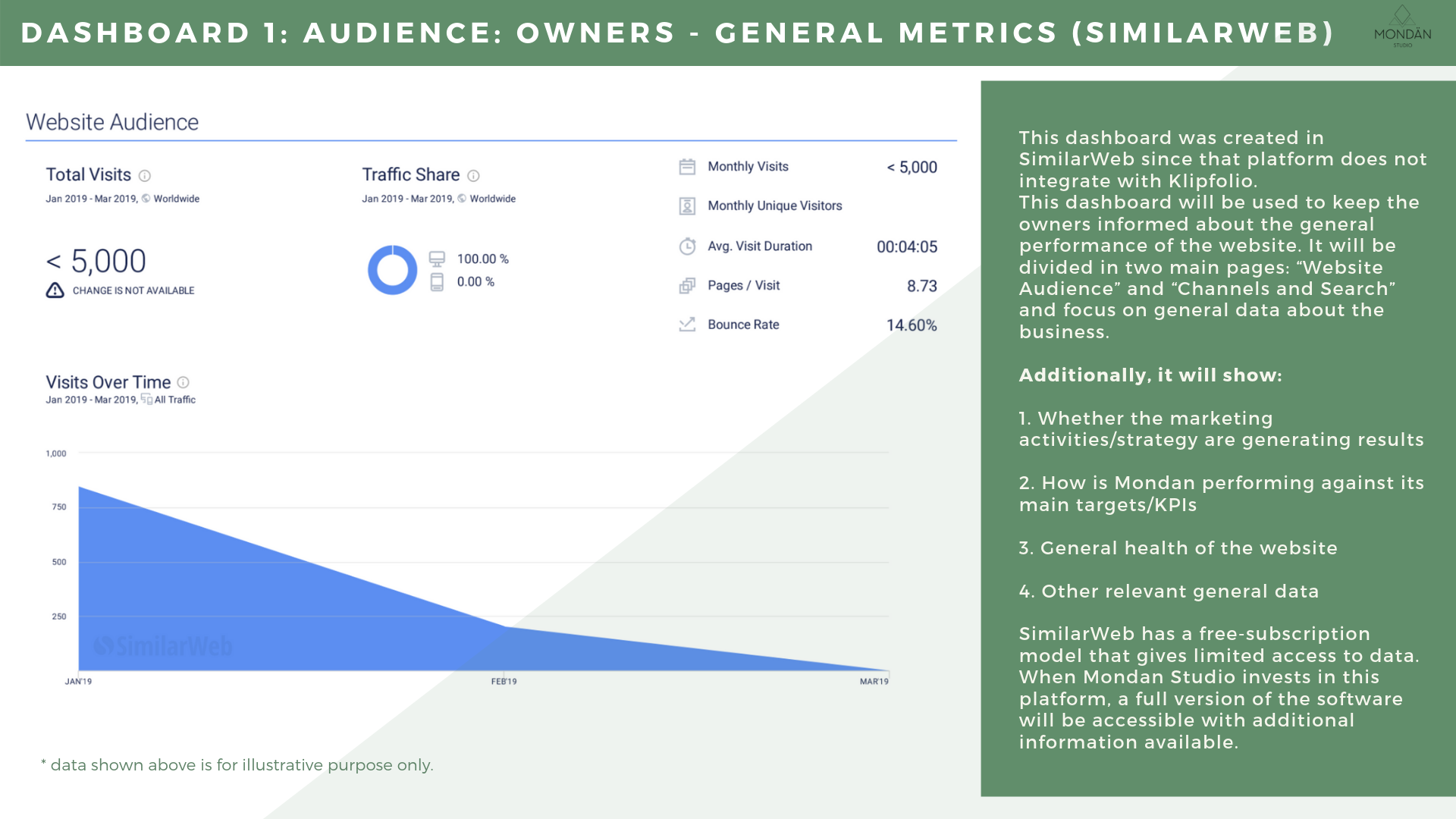1456x819 pixels.
Task: Click the illustrative data footnote
Action: tap(237, 765)
